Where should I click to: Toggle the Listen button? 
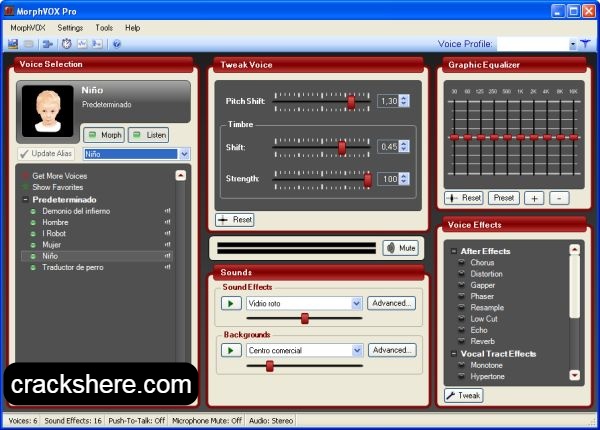click(148, 135)
